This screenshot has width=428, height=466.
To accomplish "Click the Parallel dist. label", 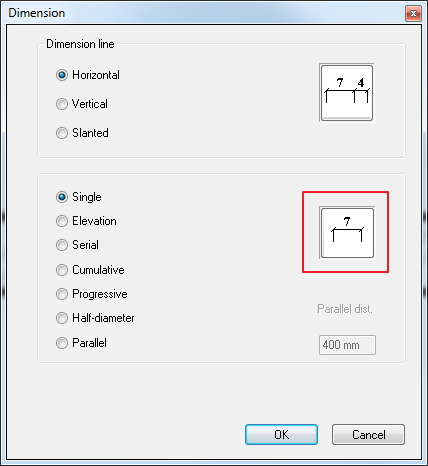I will [345, 309].
